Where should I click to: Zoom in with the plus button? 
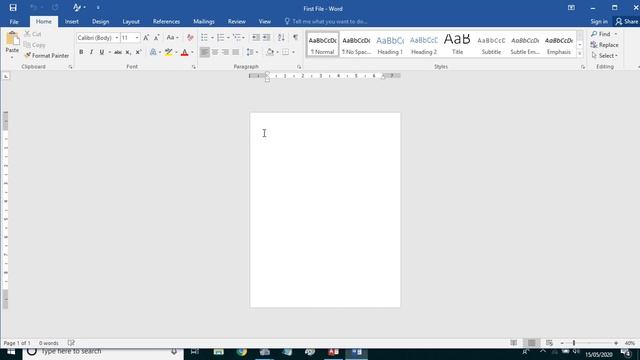[616, 343]
